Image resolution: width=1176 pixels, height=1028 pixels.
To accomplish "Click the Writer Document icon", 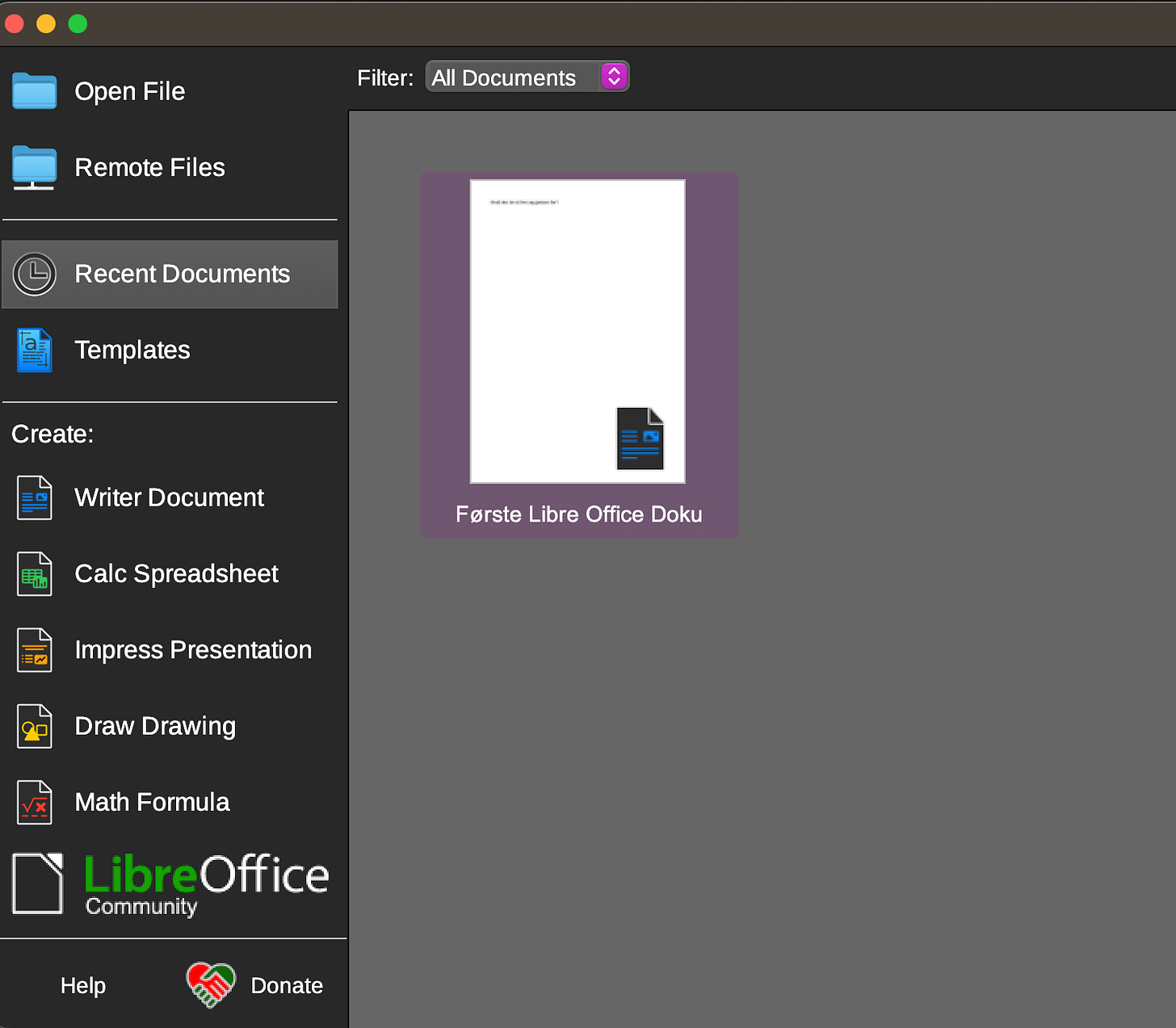I will pyautogui.click(x=34, y=497).
